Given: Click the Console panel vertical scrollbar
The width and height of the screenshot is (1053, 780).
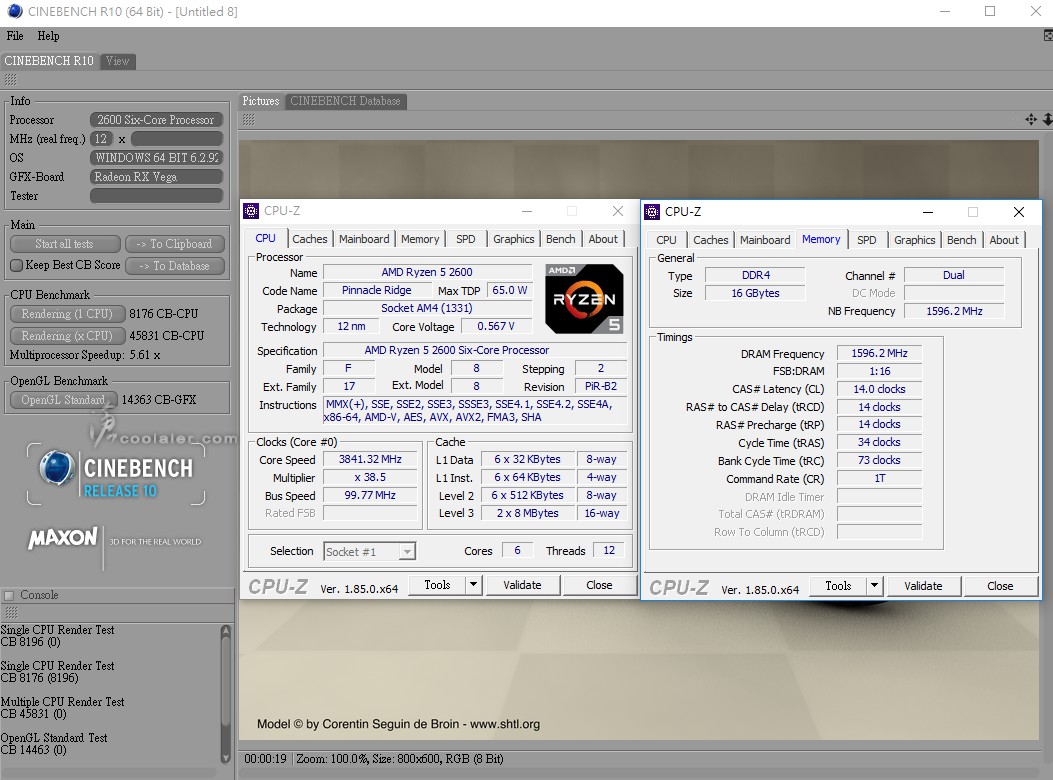Looking at the screenshot, I should (x=226, y=694).
